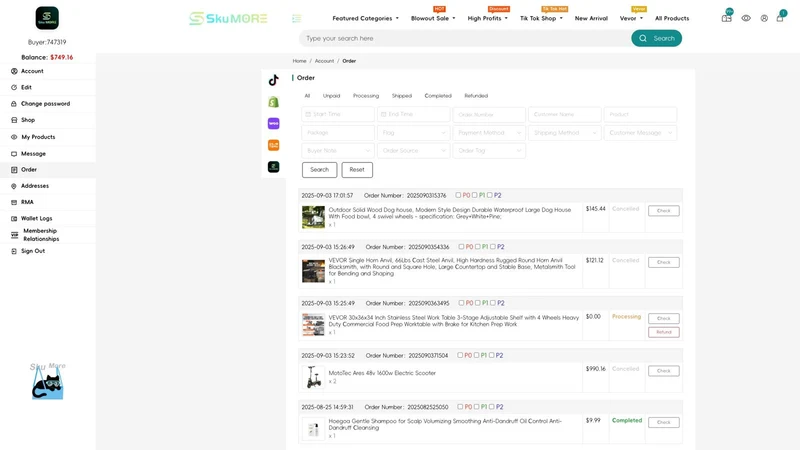
Task: Click the eye (viewed items) icon in the header
Action: [x=746, y=18]
